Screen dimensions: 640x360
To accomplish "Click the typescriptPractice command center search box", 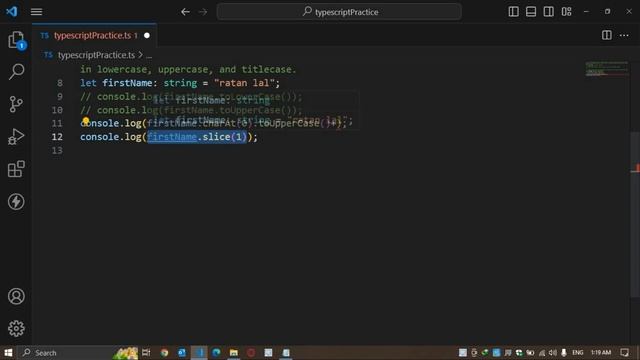I will [x=339, y=12].
